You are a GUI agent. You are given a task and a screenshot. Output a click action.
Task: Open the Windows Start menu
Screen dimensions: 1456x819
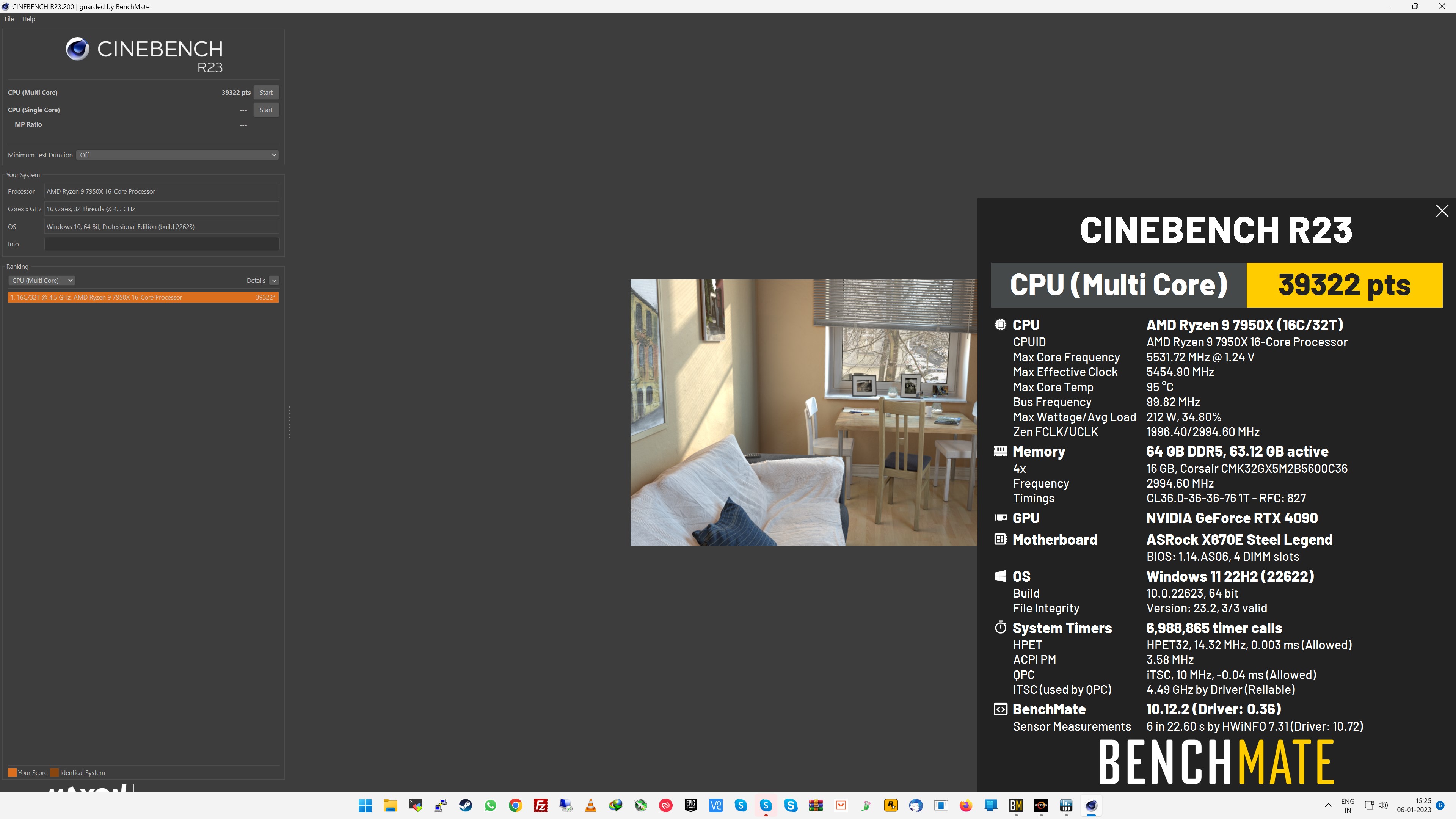coord(365,805)
